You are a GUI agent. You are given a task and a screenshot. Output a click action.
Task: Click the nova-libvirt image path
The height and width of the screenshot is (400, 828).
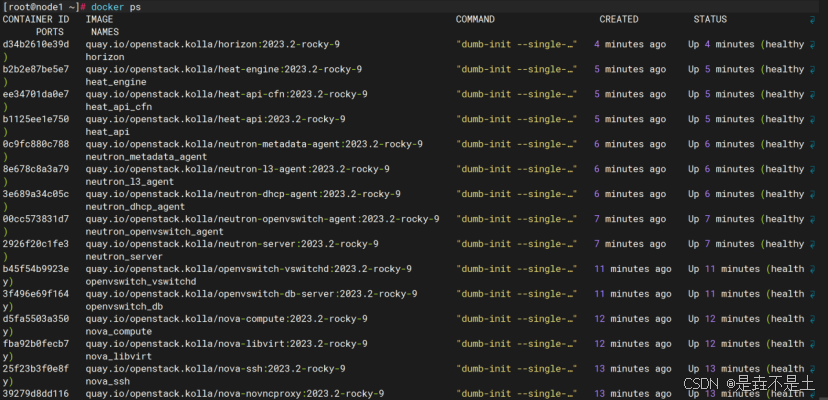(x=227, y=343)
